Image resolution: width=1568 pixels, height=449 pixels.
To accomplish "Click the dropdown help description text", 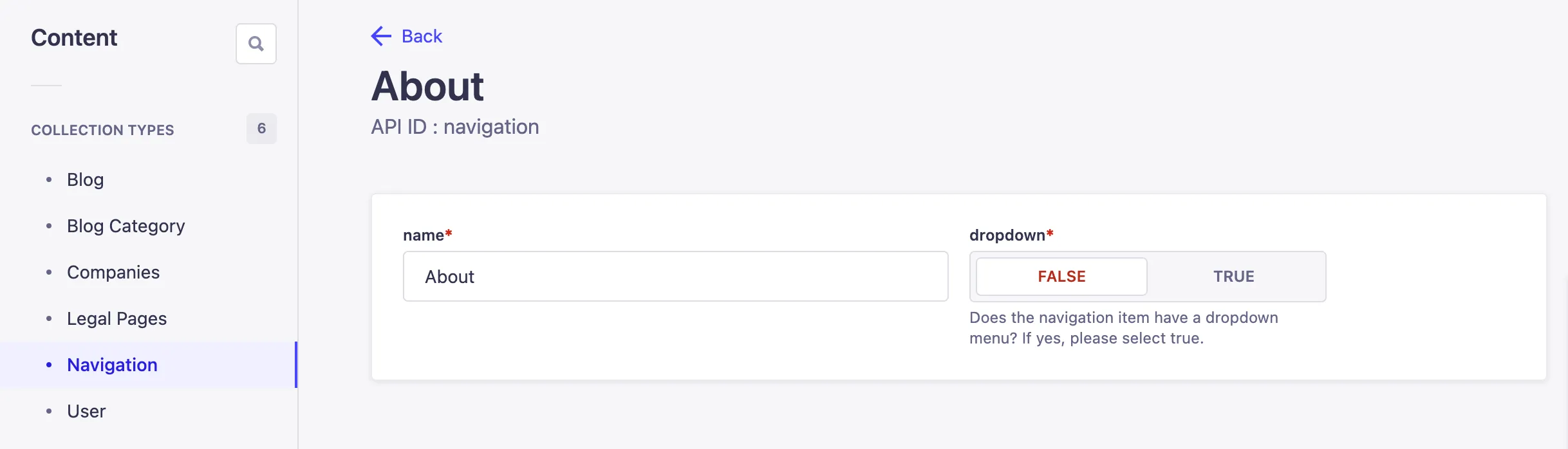I will click(x=1123, y=328).
